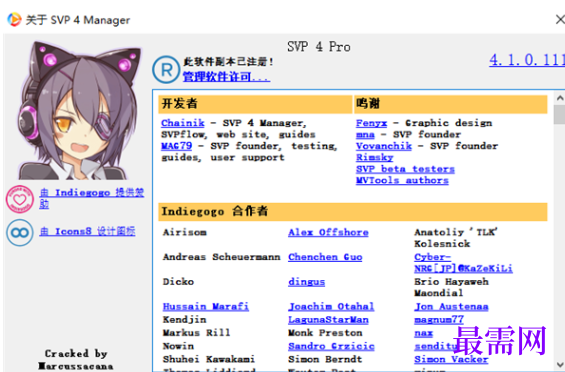Viewport: 565px width, 372px height.
Task: Open Chenchen Guo backer link
Action: (x=325, y=257)
